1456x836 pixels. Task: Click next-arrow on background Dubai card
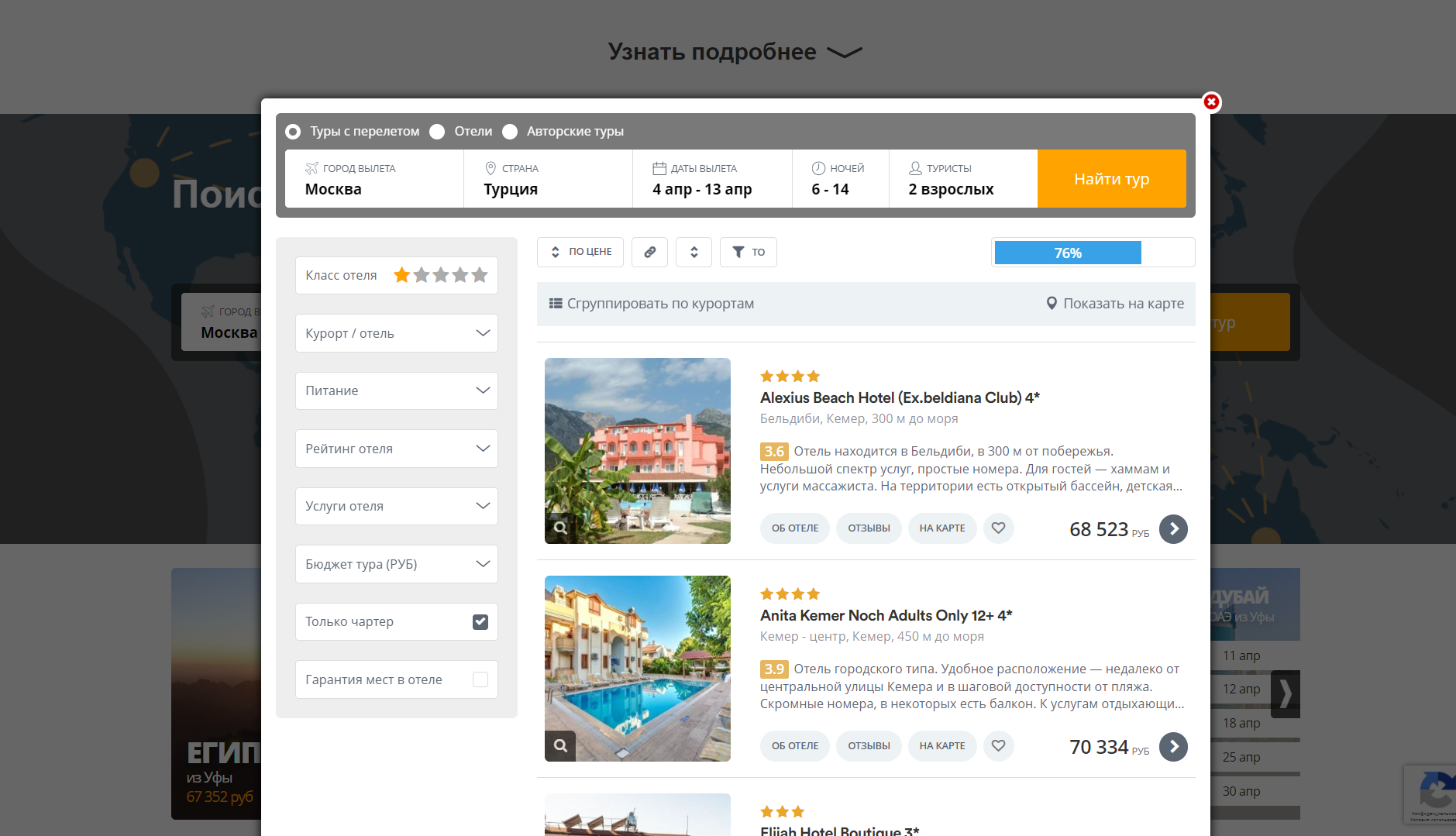click(1286, 693)
